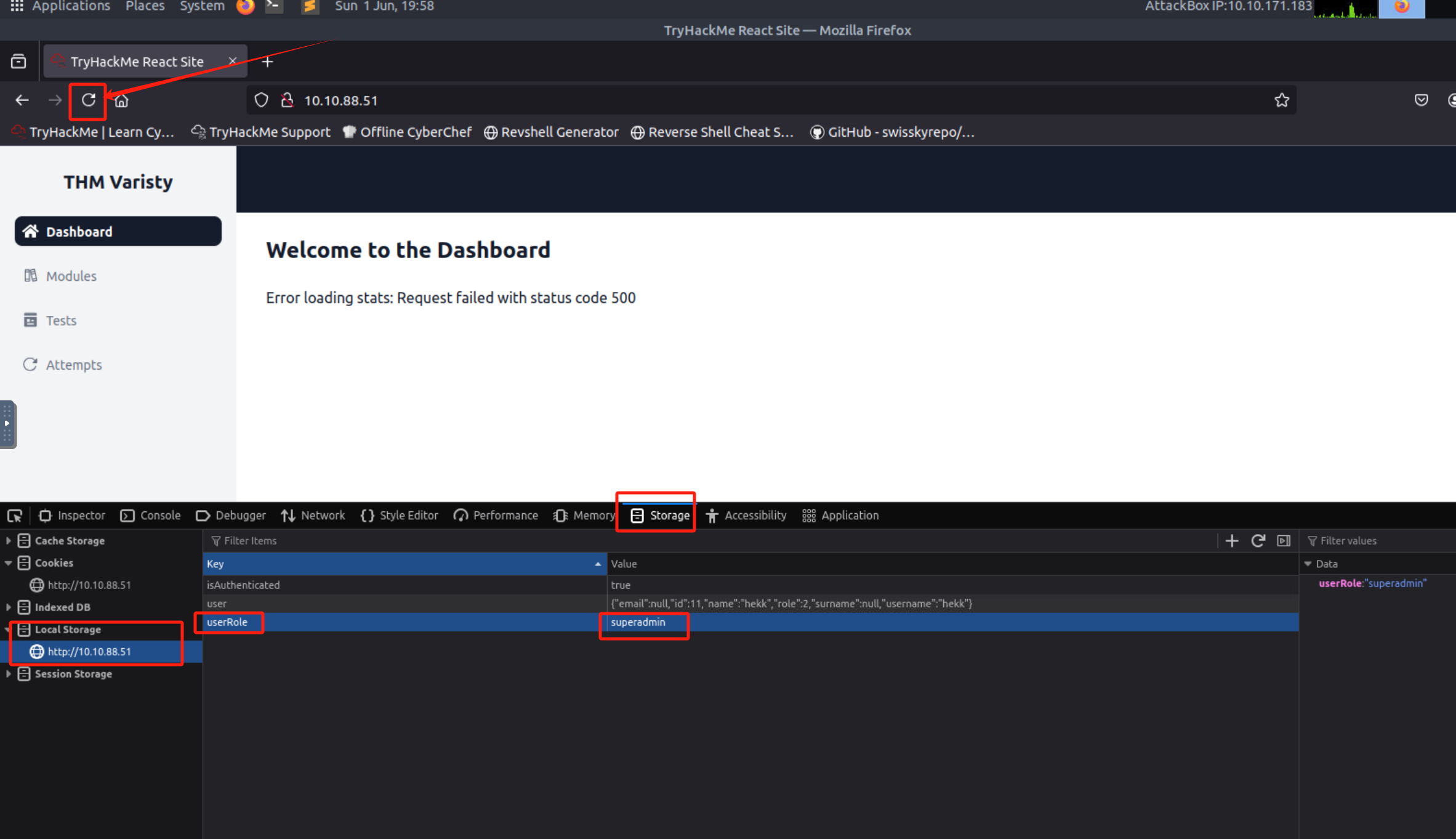Click the tracking protection shield icon
Viewport: 1456px width, 839px height.
click(x=261, y=100)
